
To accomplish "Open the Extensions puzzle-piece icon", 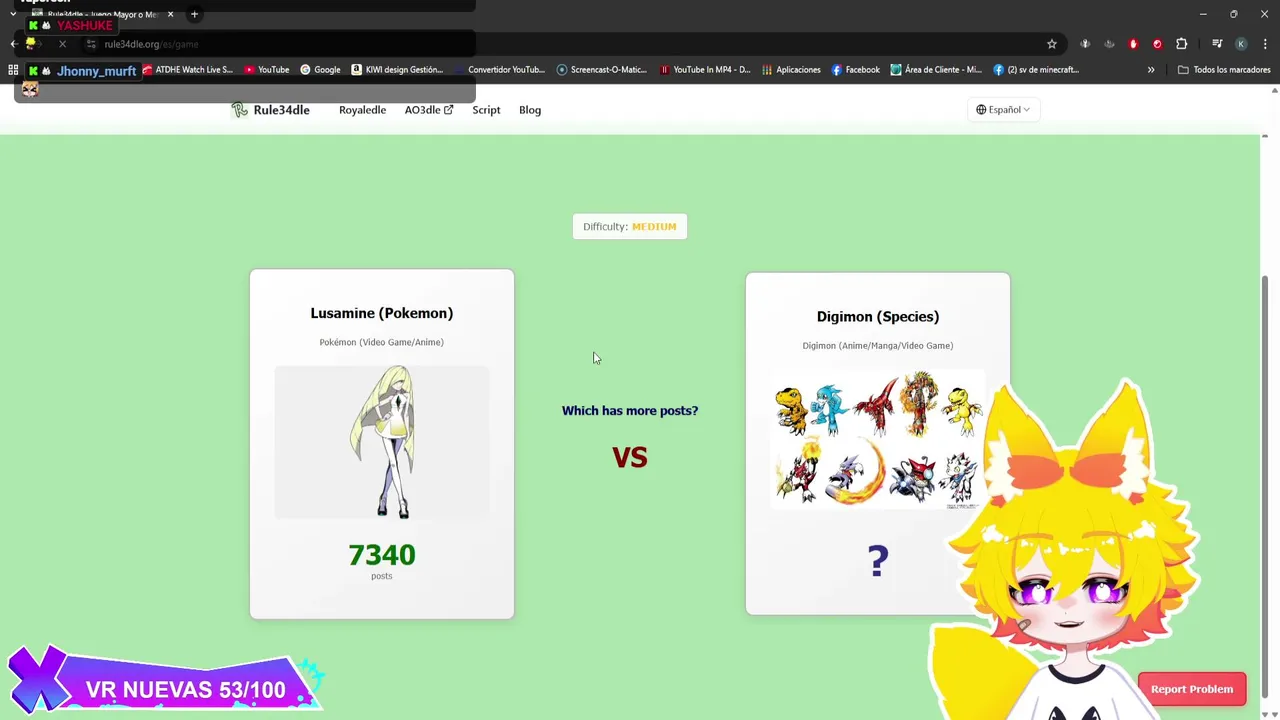I will 1181,44.
